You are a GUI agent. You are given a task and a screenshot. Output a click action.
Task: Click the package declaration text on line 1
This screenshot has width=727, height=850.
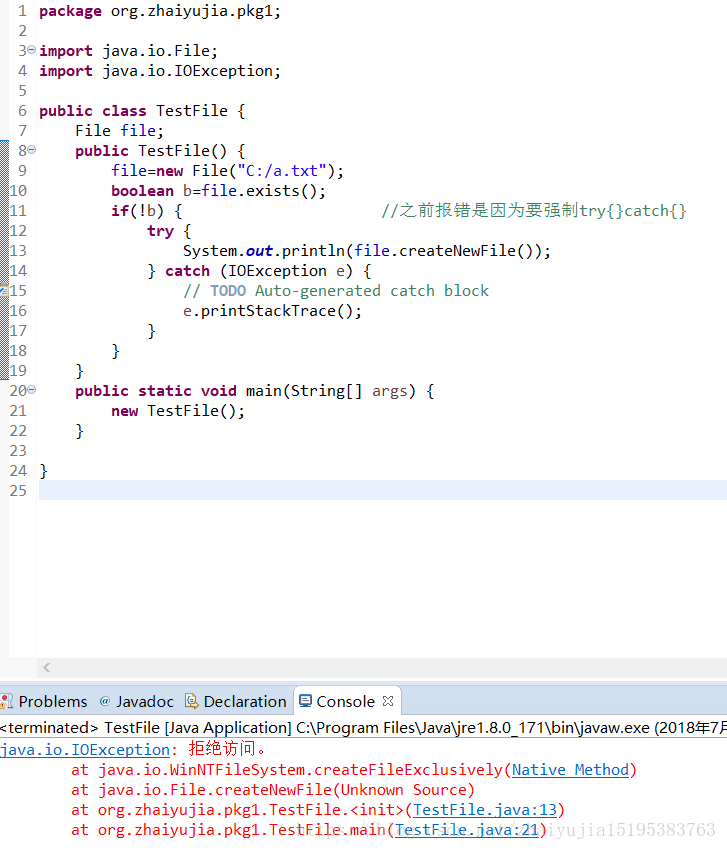[x=160, y=11]
